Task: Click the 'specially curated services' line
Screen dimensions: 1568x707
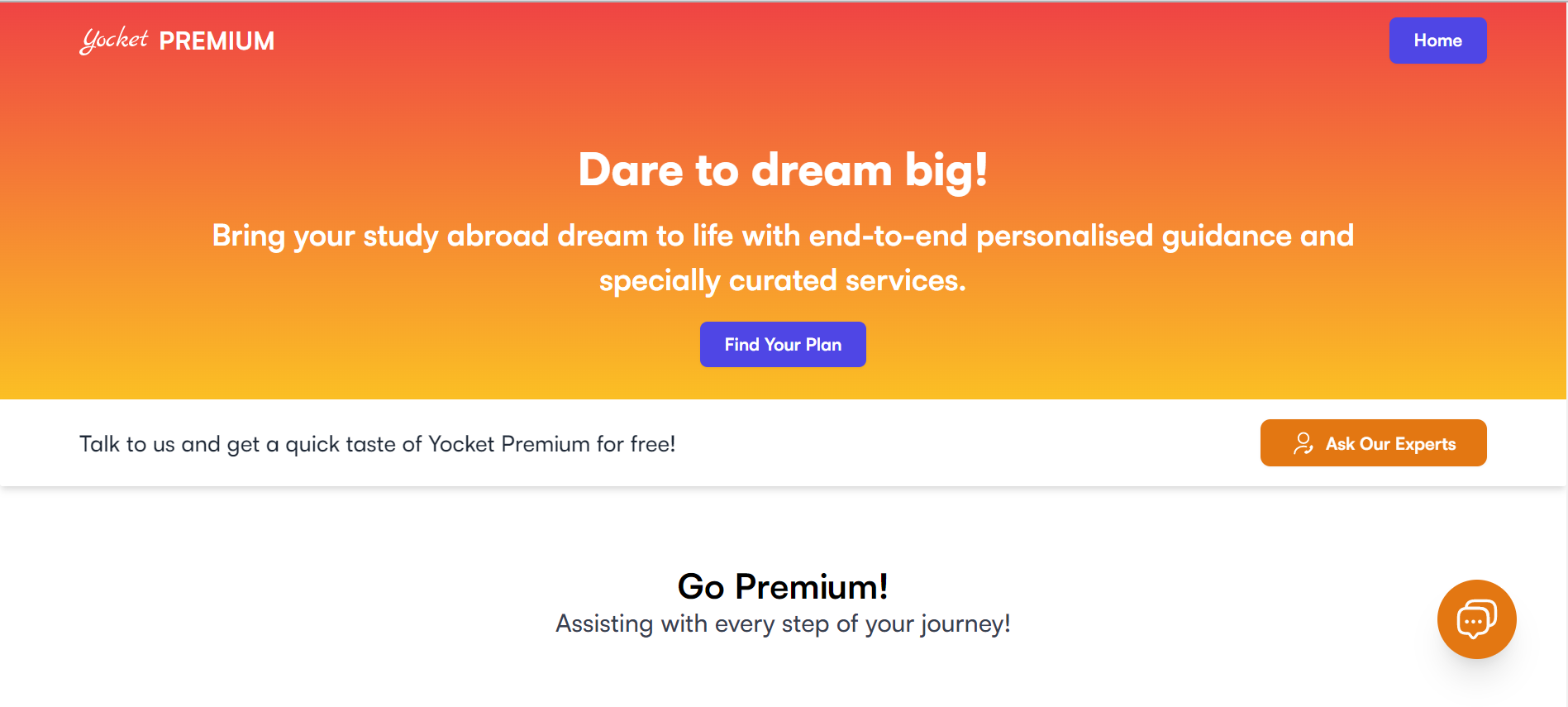Action: pos(783,280)
